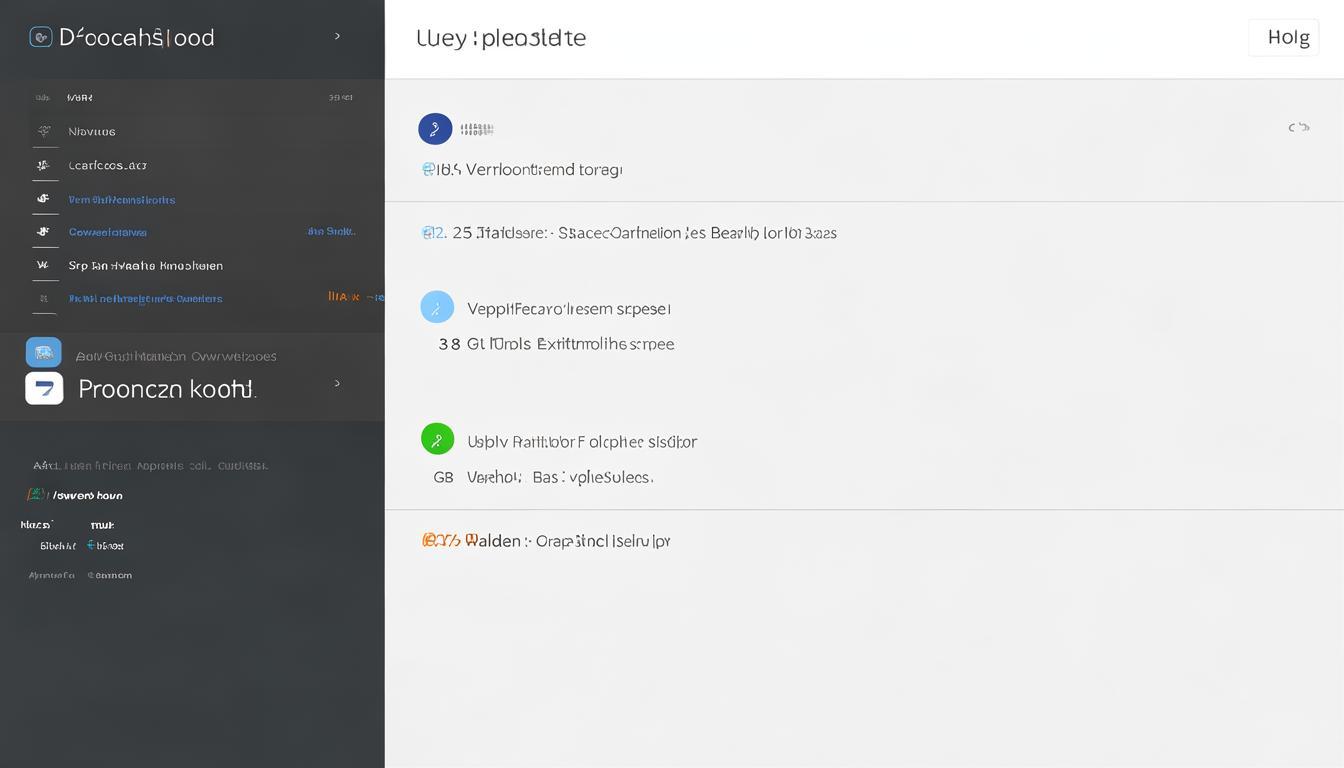Select the Srp sidebar menu entry
1344x768 pixels.
click(145, 266)
